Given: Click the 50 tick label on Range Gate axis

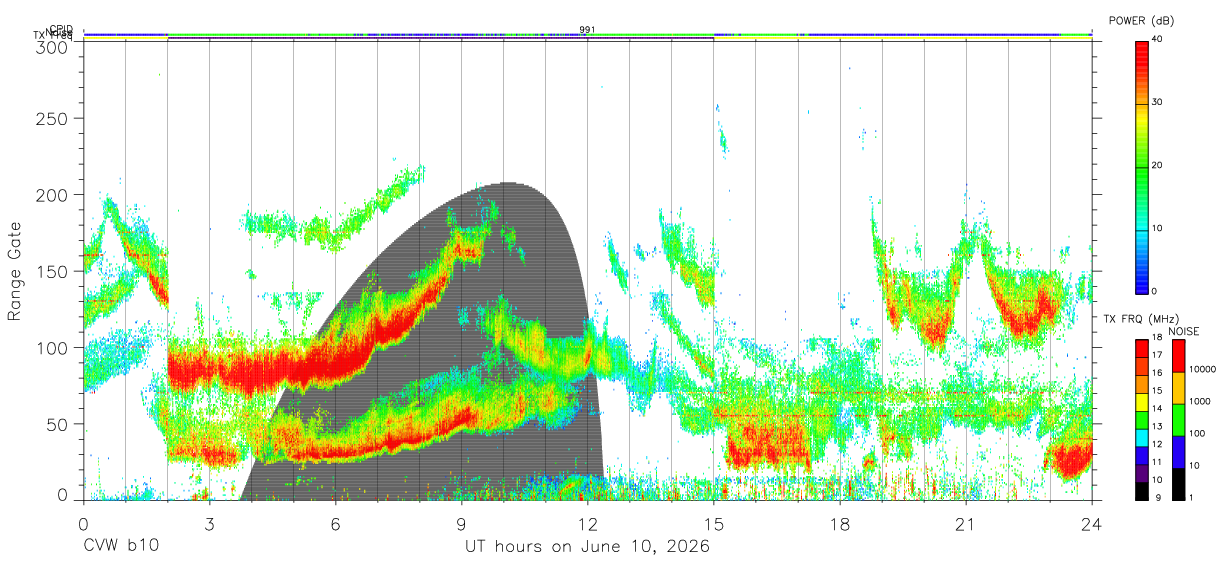Looking at the screenshot, I should point(58,424).
